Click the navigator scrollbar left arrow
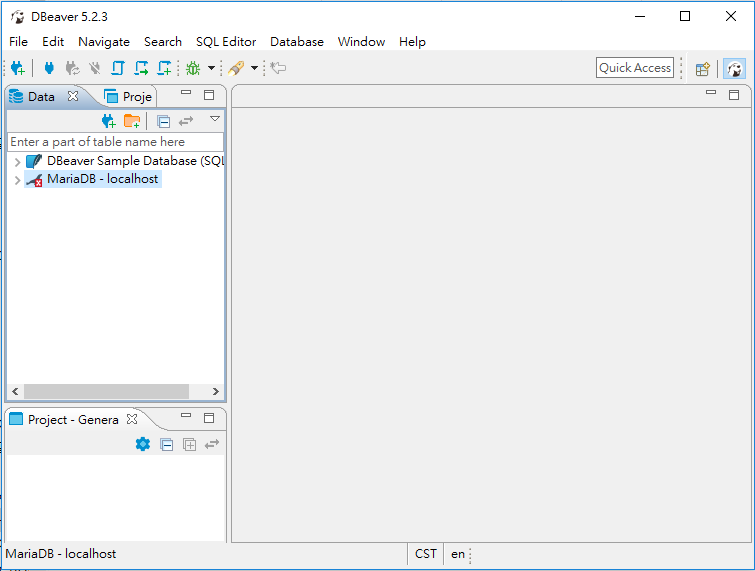This screenshot has width=755, height=571. coord(15,391)
